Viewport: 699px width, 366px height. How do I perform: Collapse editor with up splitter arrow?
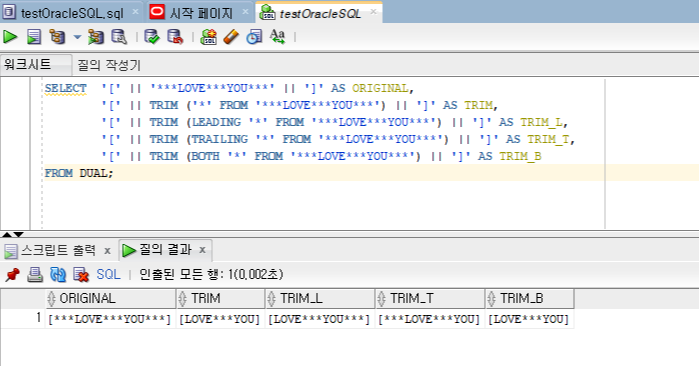tap(7, 234)
